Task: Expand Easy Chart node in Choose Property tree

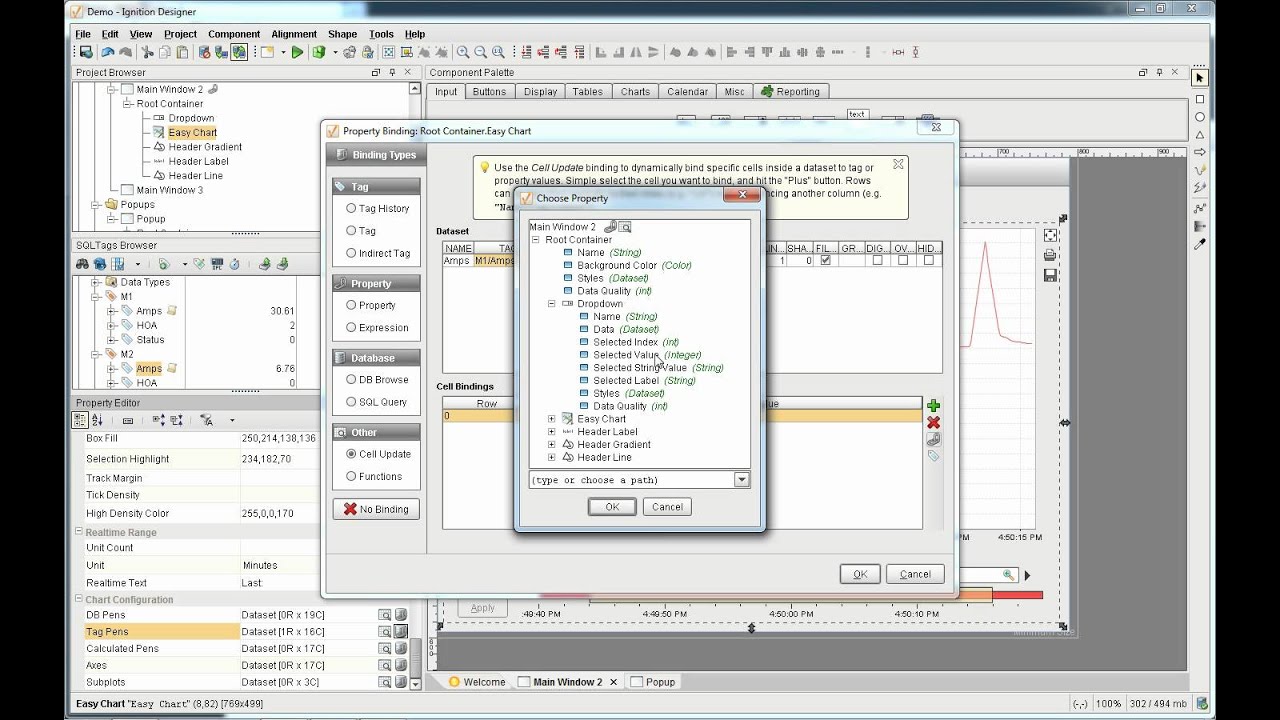Action: [x=551, y=419]
